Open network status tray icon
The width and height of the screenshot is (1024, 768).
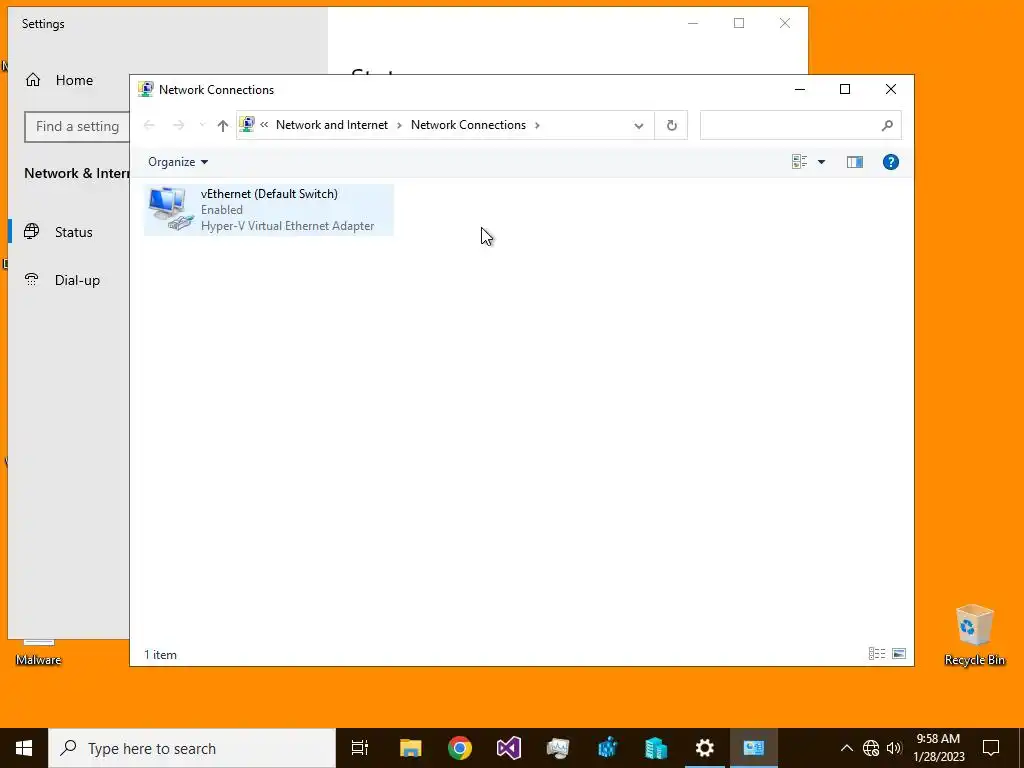[871, 748]
